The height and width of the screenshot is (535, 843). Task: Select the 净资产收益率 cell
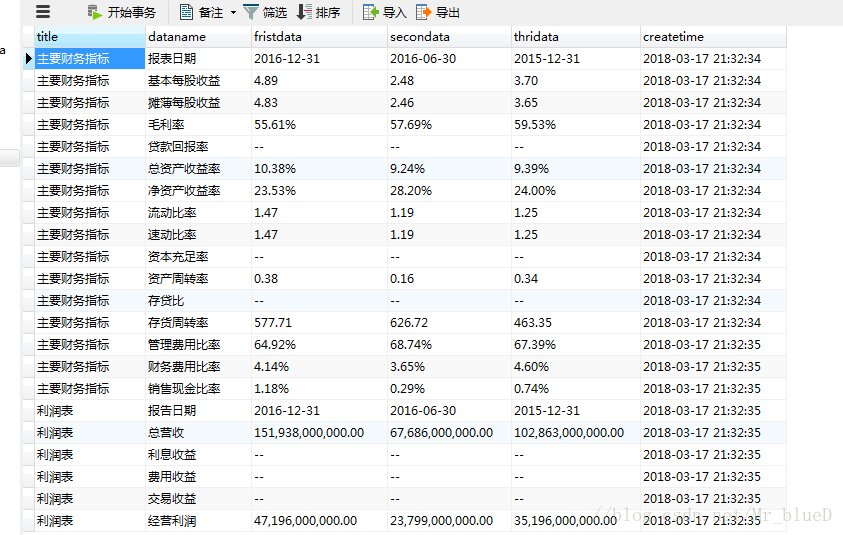click(198, 191)
